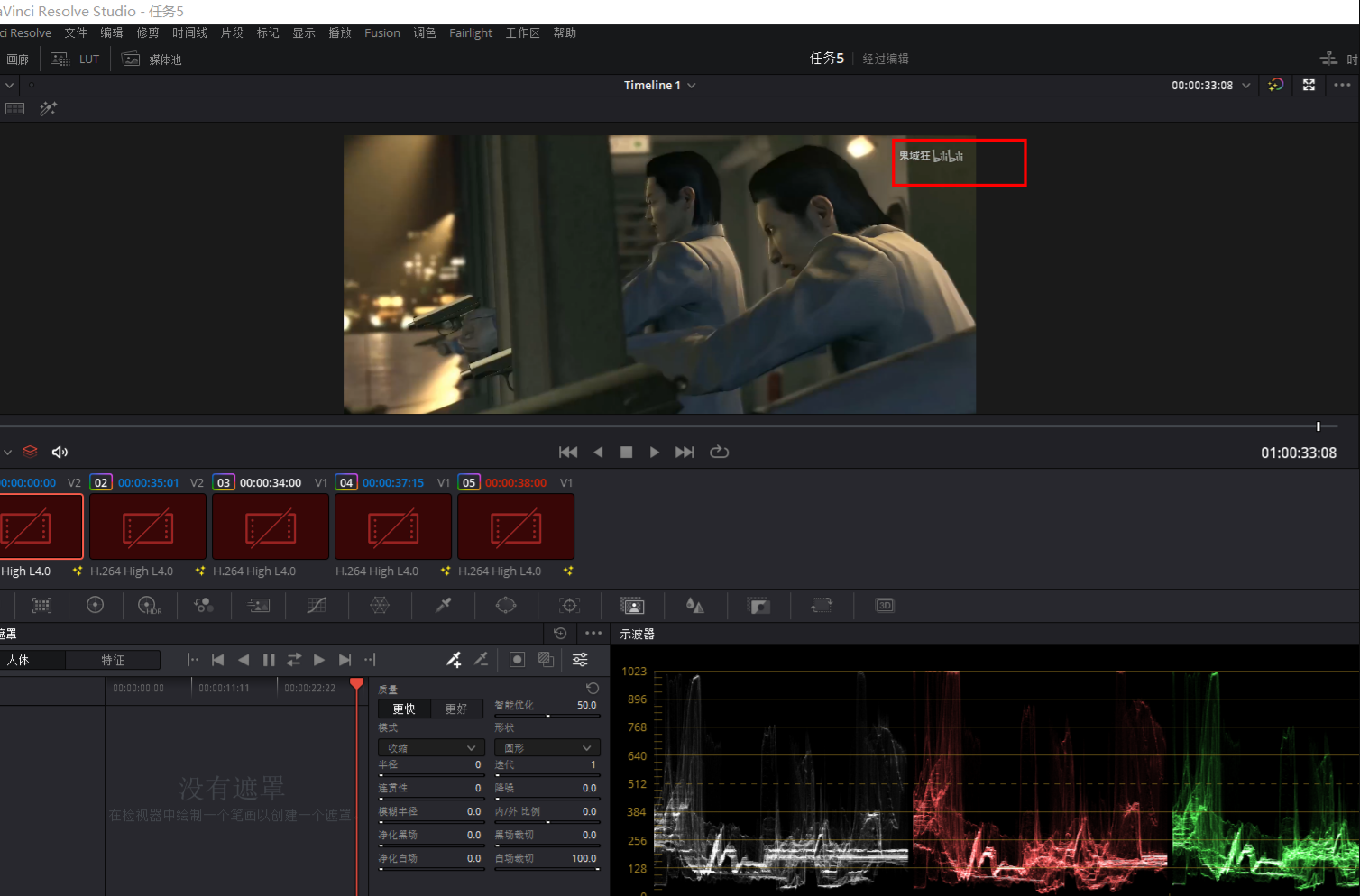Switch quality to 更好 (Better)
1360x896 pixels.
(456, 709)
